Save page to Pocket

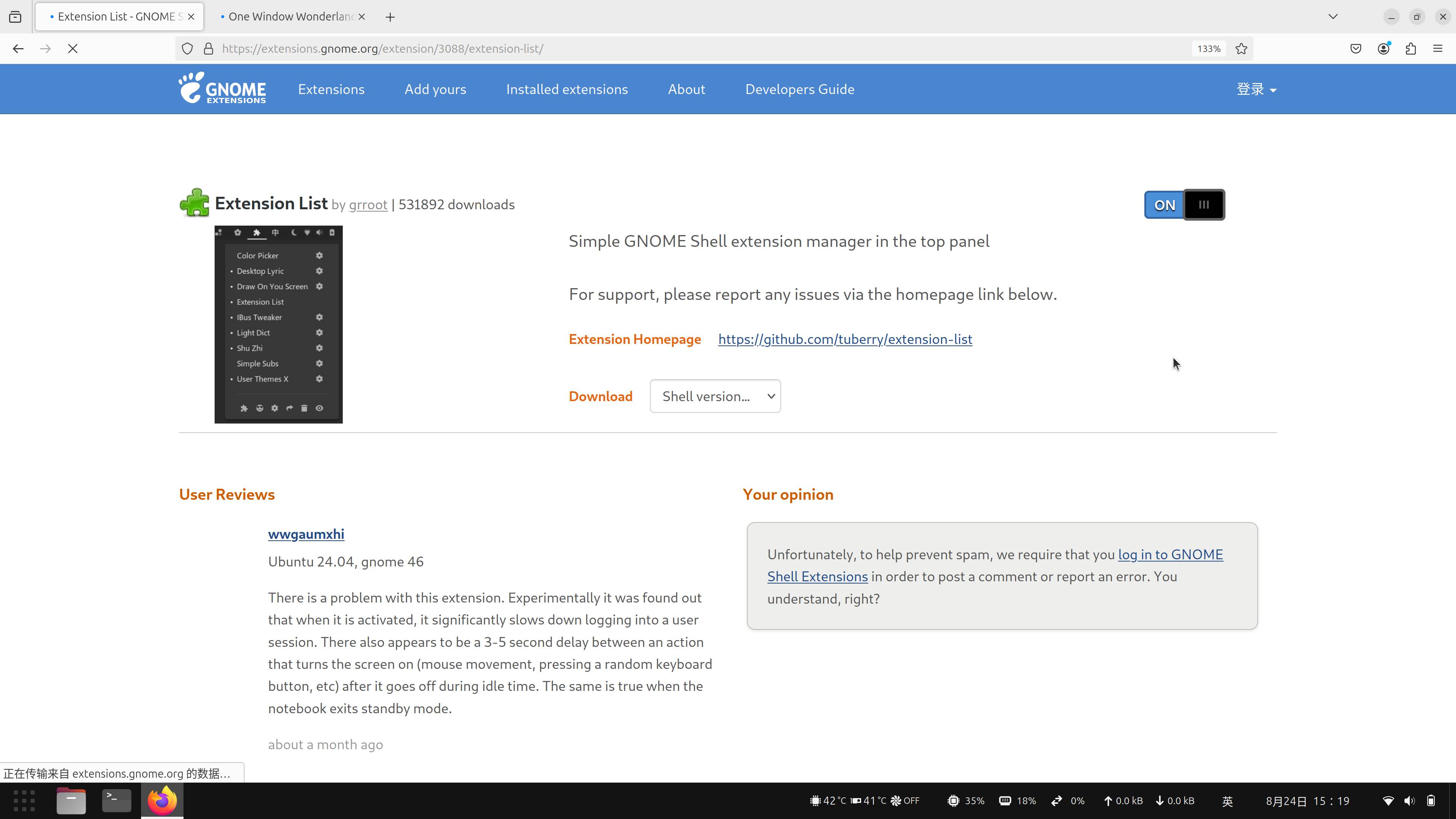pyautogui.click(x=1356, y=49)
